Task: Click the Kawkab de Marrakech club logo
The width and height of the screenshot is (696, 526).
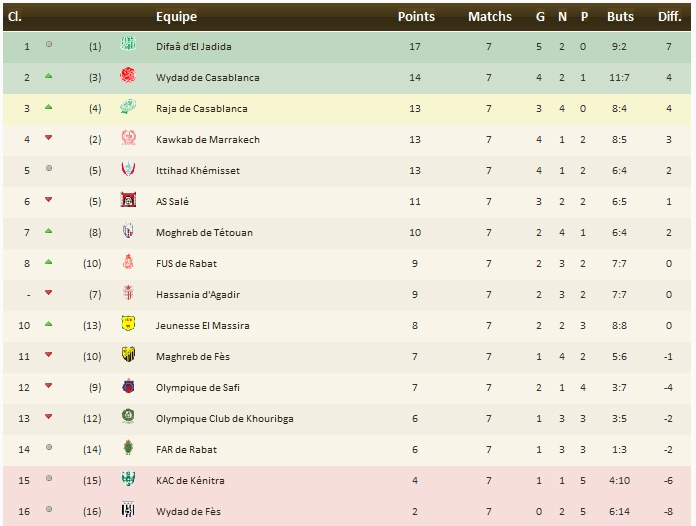Action: (x=128, y=138)
